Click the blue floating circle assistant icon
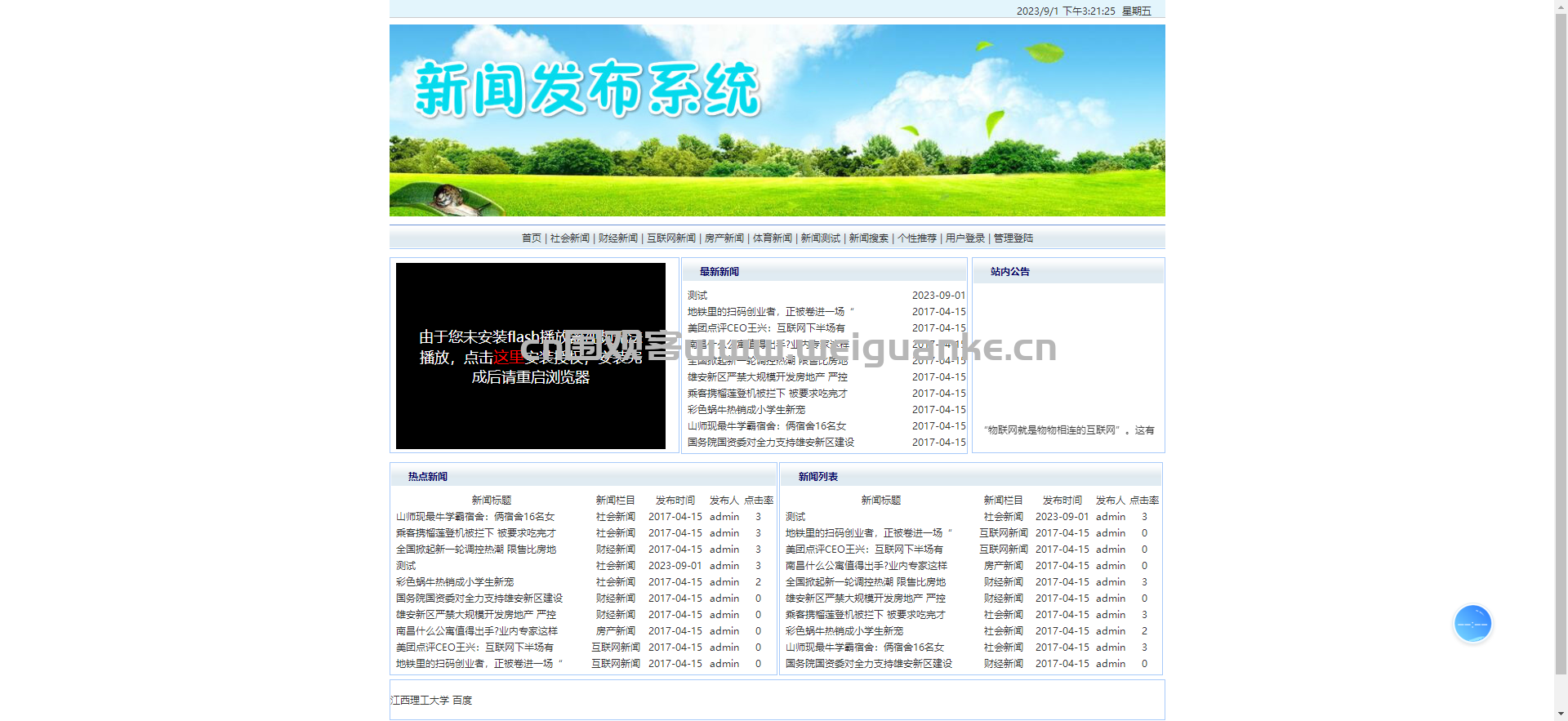 (x=1472, y=624)
